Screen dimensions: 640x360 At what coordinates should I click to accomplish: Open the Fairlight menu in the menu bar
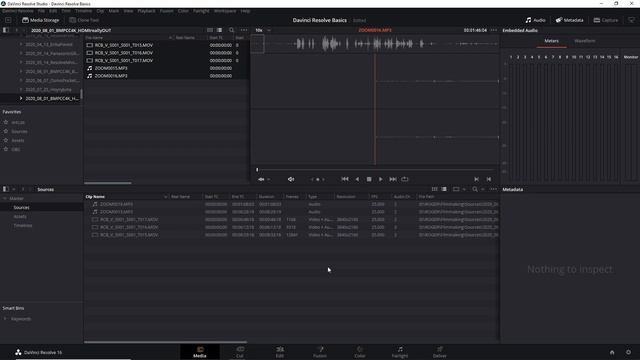(201, 11)
